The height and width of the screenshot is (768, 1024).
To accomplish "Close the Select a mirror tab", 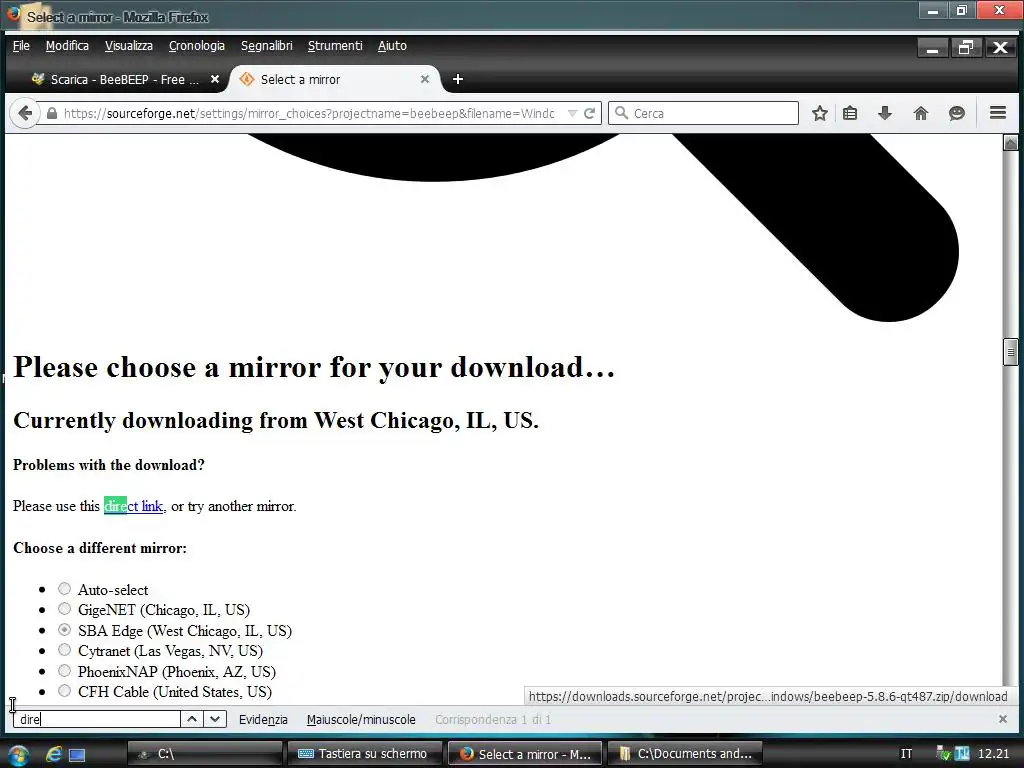I will coord(425,79).
